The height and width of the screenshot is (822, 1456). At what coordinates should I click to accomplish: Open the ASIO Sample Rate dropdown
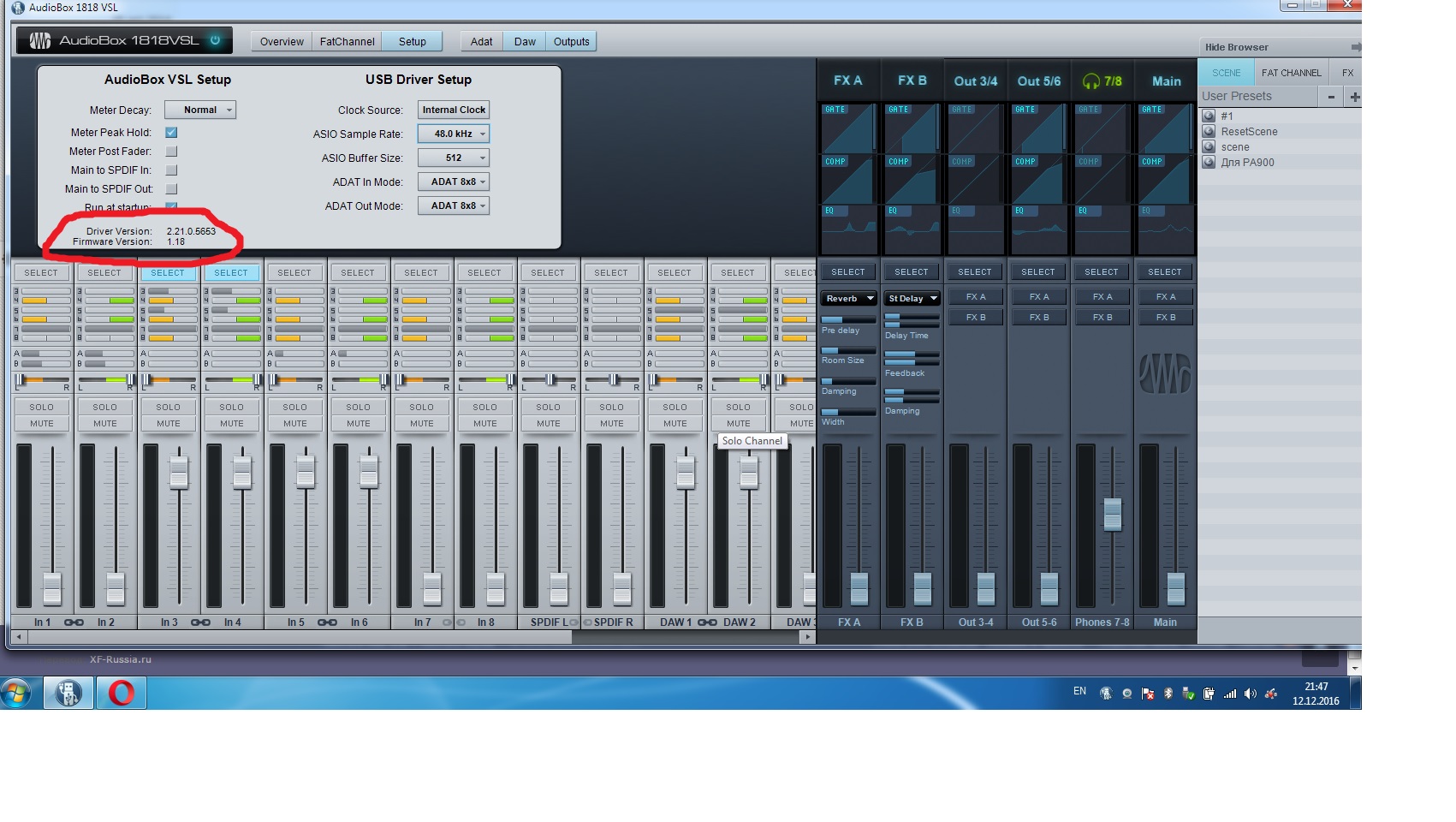pyautogui.click(x=454, y=134)
